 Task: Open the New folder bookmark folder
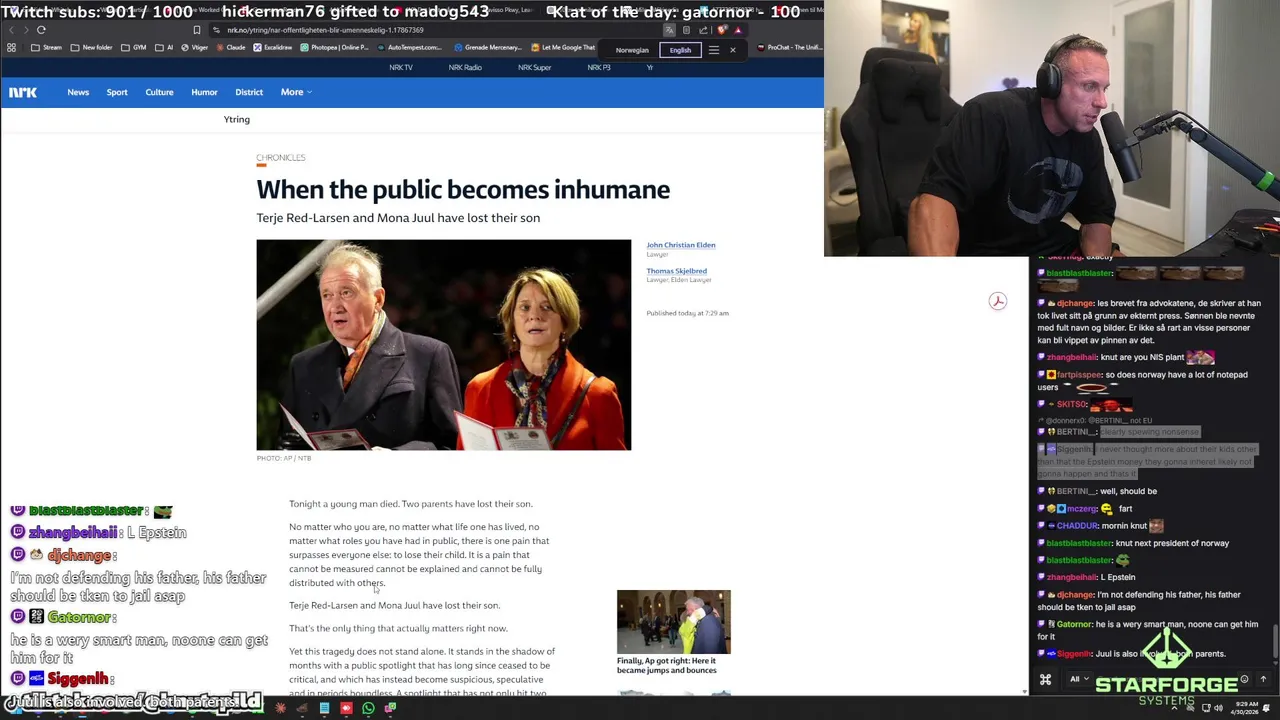[x=91, y=47]
